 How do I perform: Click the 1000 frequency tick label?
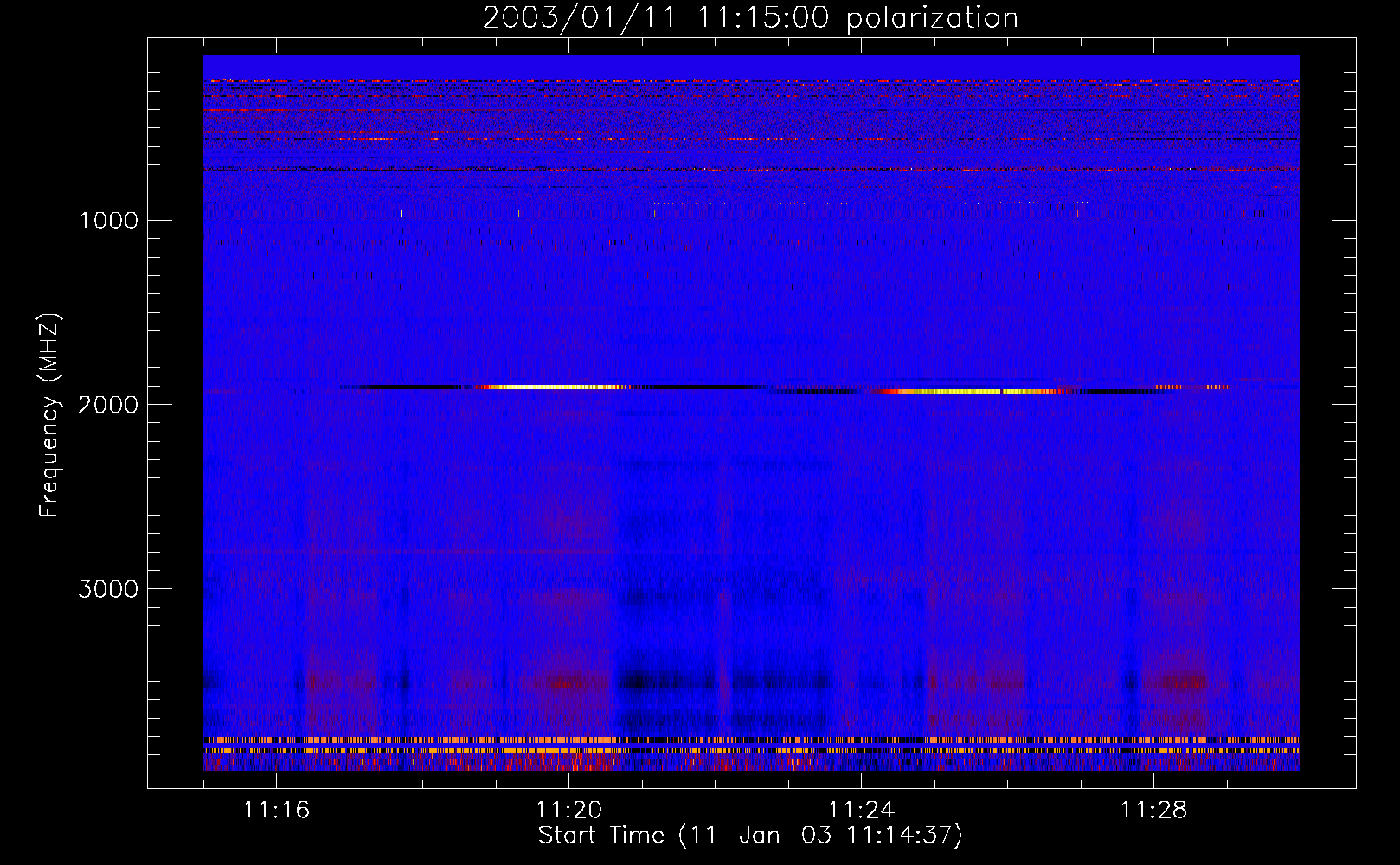point(108,221)
